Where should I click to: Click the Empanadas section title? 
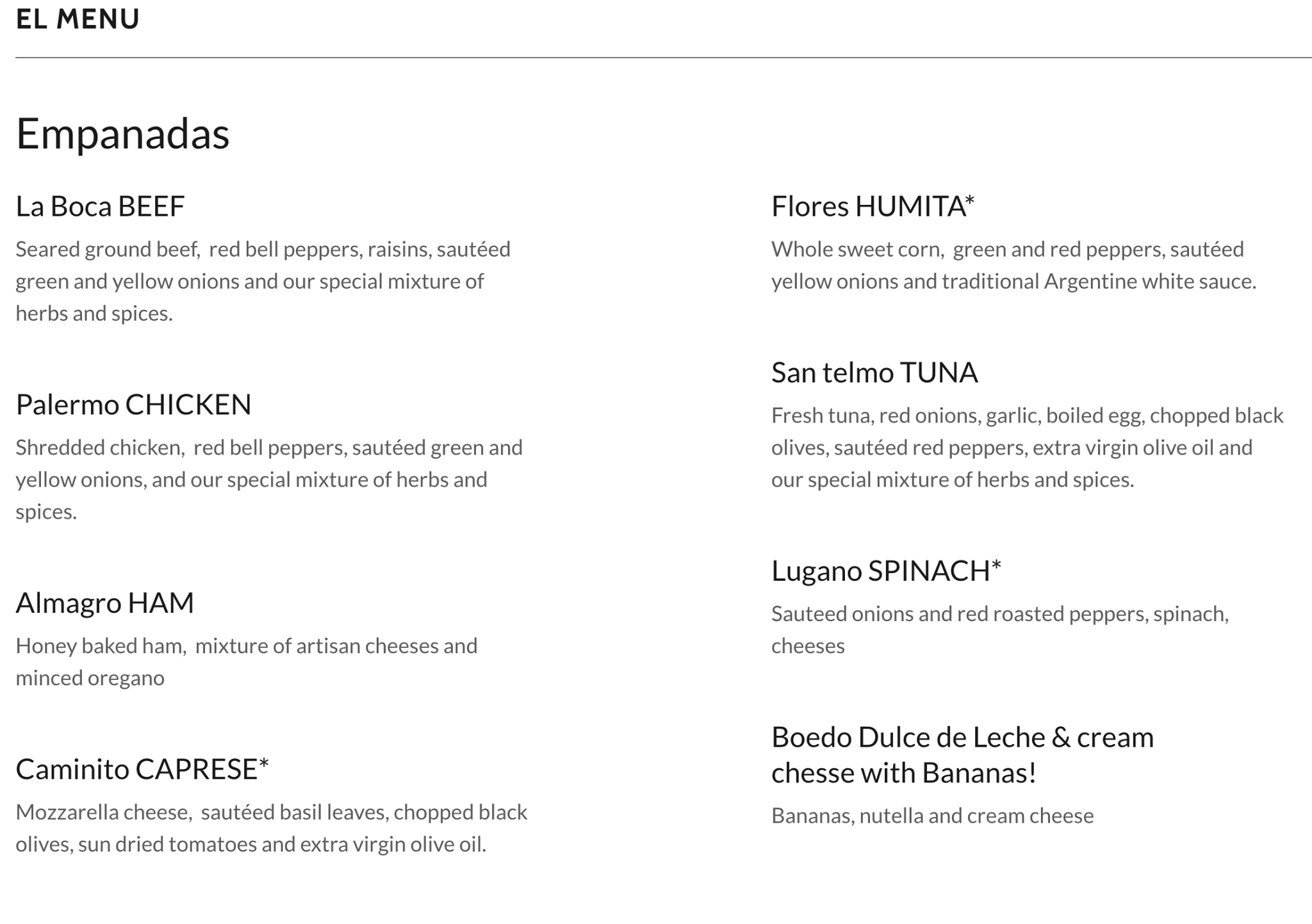[x=122, y=134]
